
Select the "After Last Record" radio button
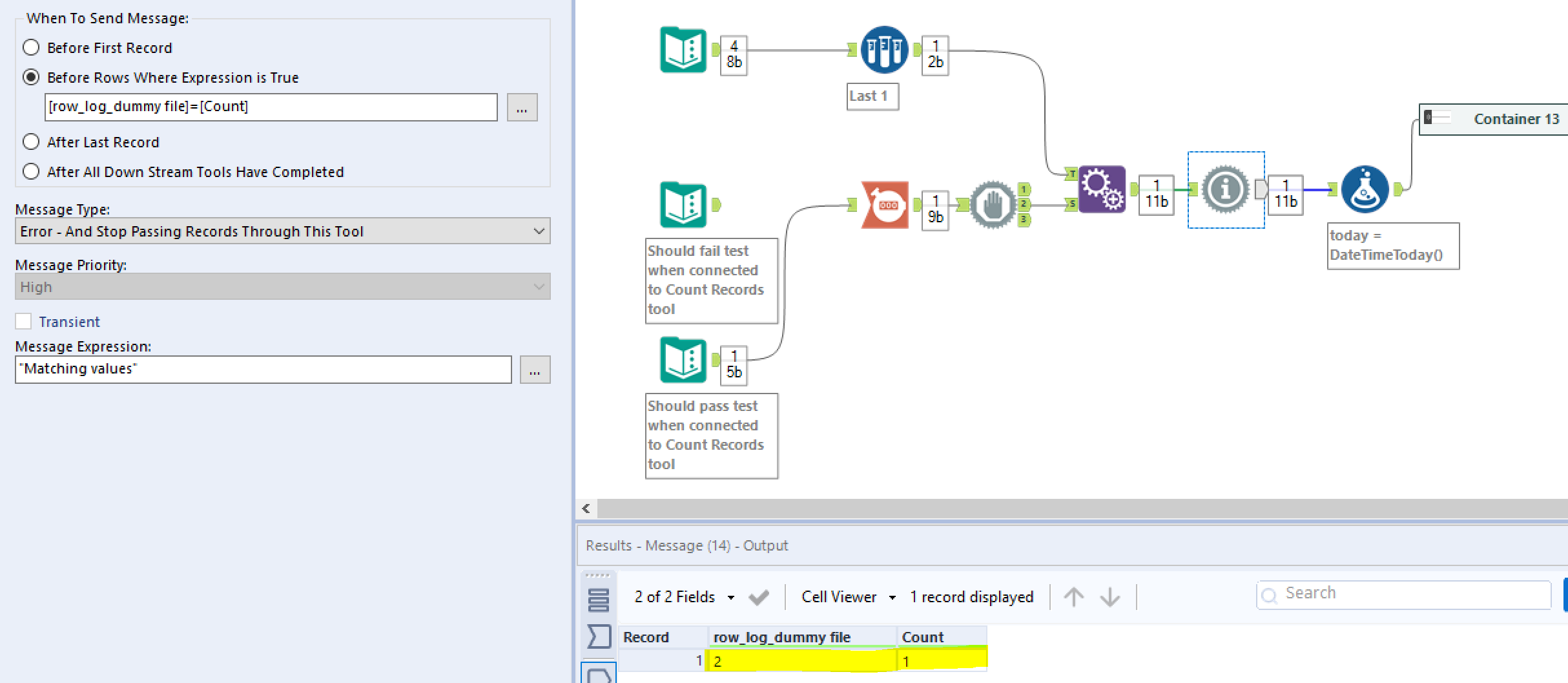(30, 141)
